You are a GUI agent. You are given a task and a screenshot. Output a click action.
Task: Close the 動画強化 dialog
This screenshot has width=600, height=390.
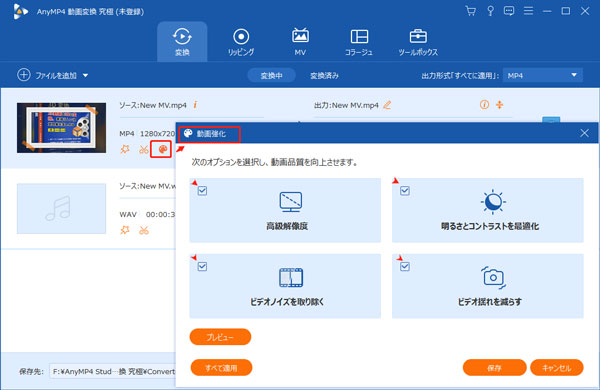(584, 133)
